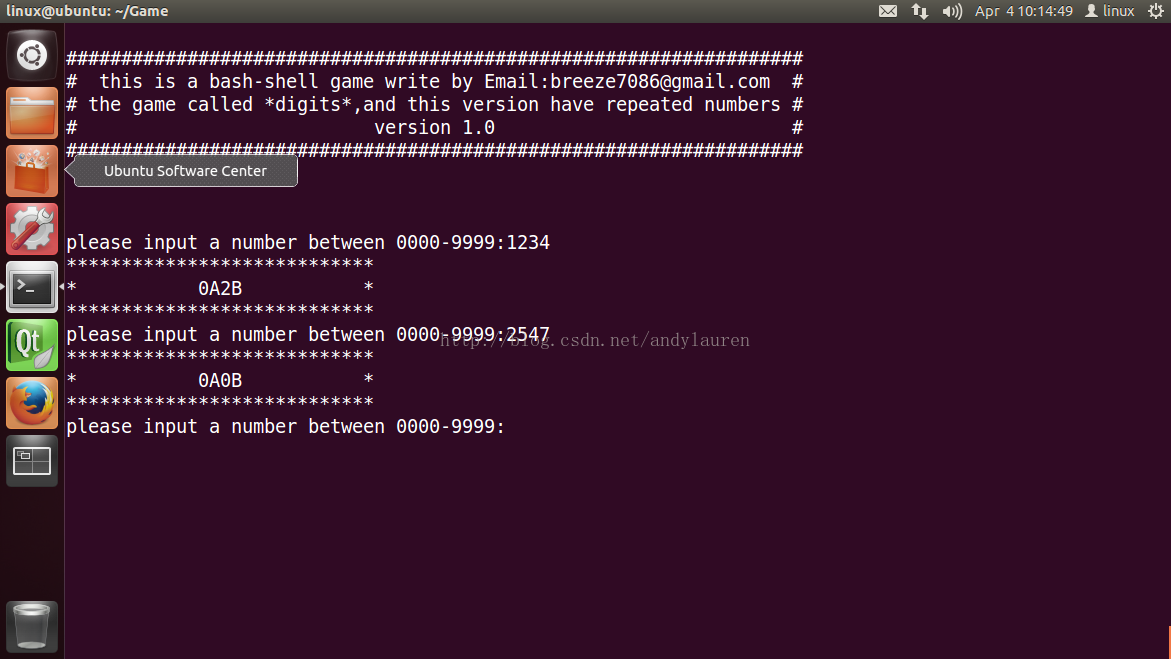This screenshot has width=1171, height=659.
Task: Click the window title linux@ubuntu: ~/Game
Action: (x=87, y=11)
